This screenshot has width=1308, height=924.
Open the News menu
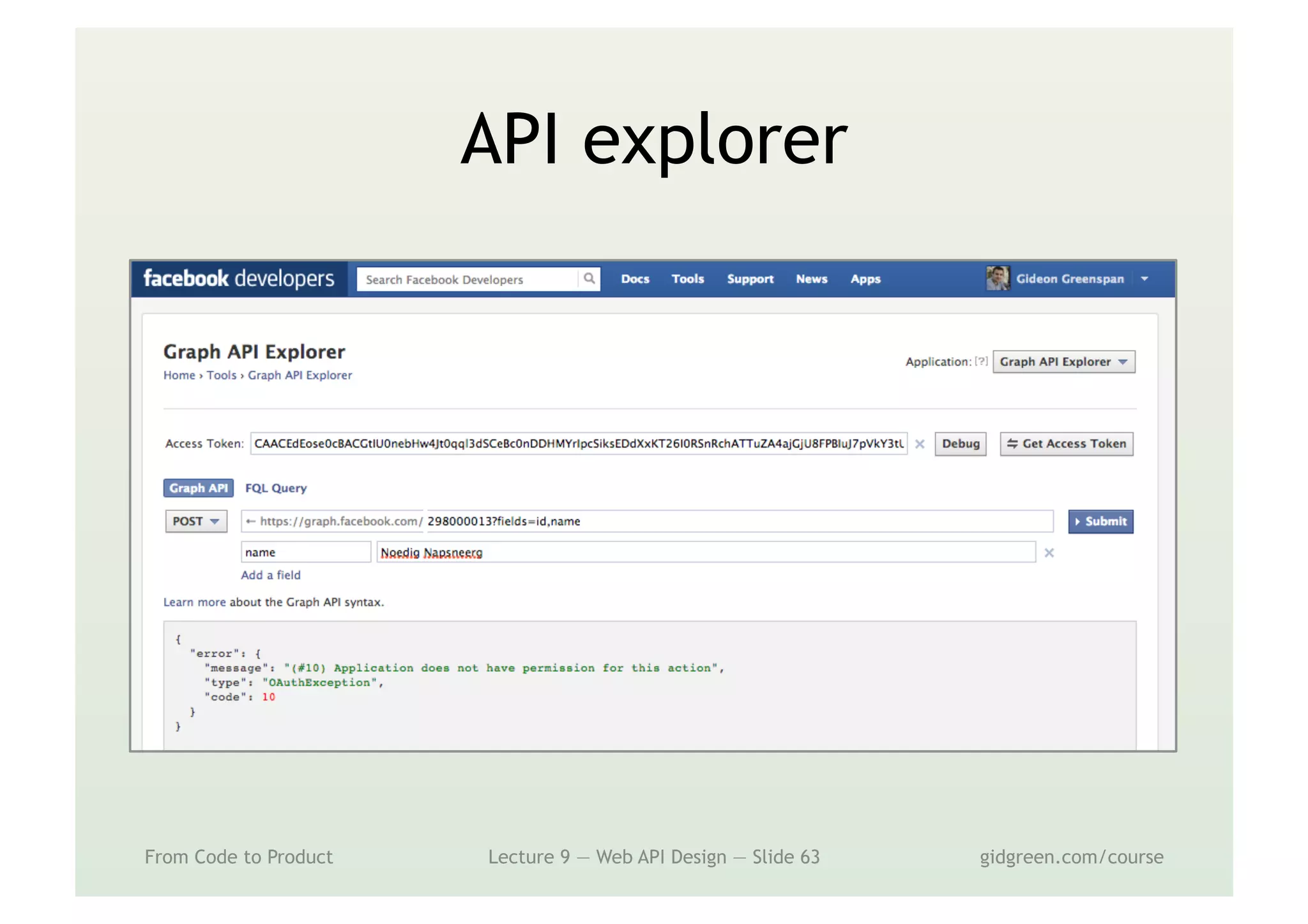811,279
